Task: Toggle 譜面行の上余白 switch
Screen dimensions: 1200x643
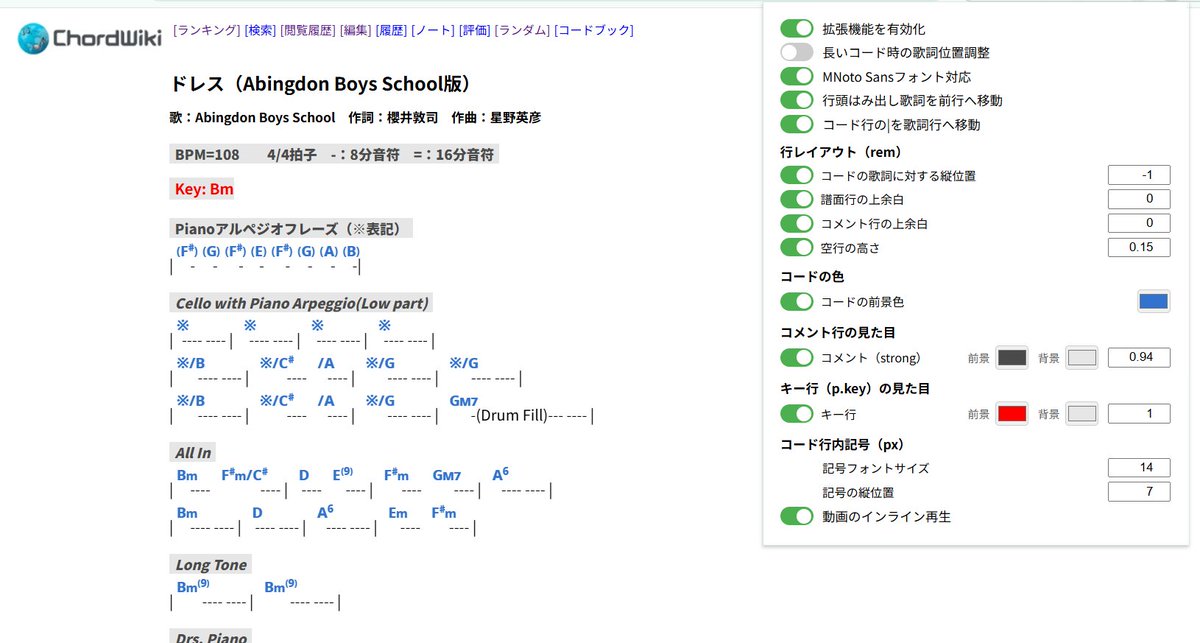Action: 797,199
